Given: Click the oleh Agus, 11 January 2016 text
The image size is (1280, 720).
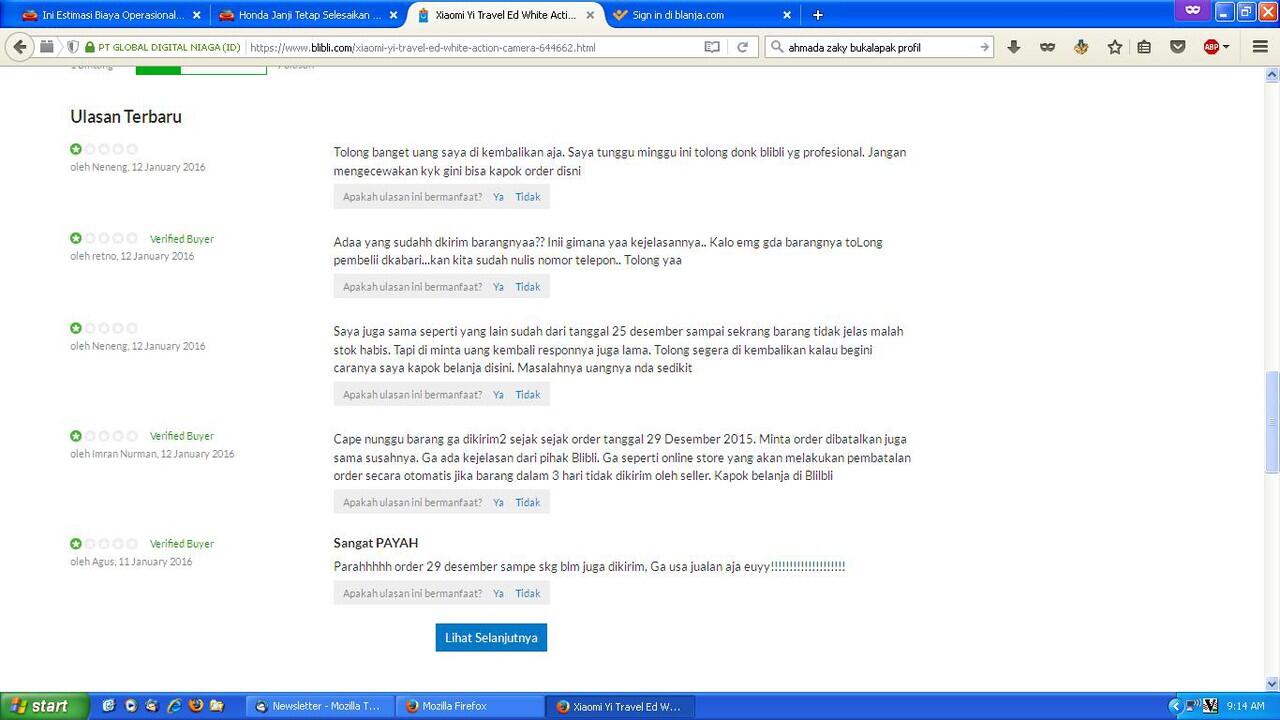Looking at the screenshot, I should [x=131, y=562].
